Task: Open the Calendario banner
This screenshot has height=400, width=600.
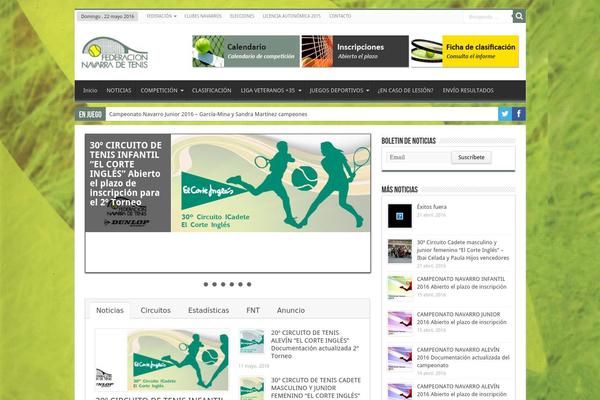Action: pyautogui.click(x=246, y=51)
